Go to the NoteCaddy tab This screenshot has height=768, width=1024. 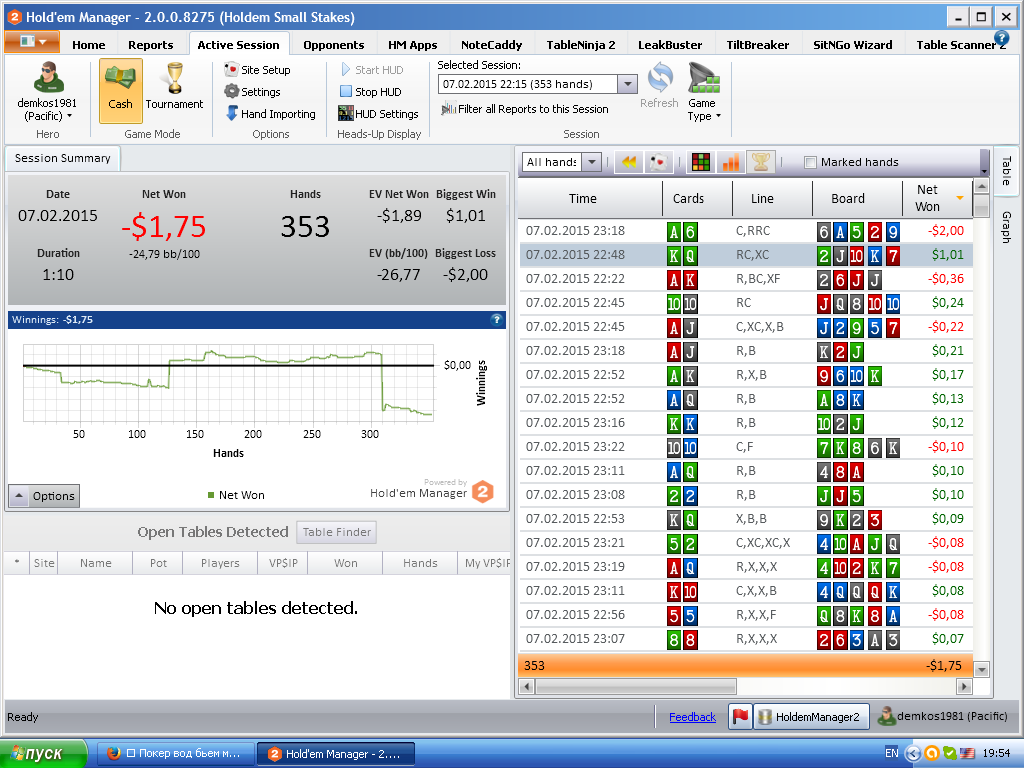tap(491, 44)
